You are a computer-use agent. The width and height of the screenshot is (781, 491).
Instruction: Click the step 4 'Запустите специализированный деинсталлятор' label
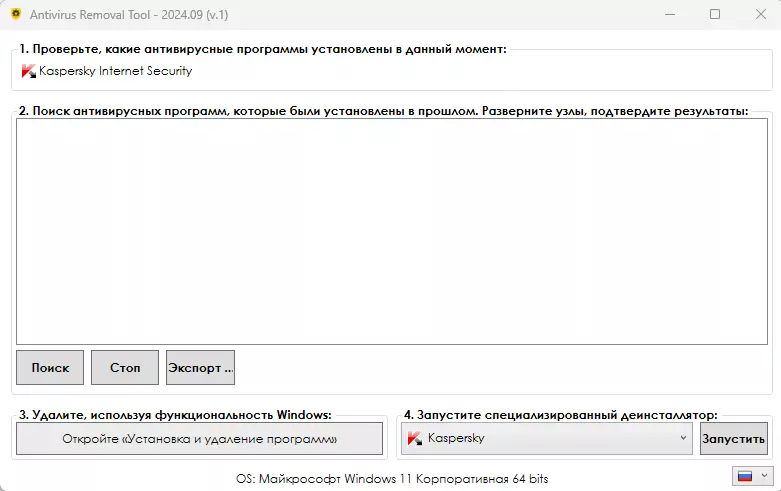pyautogui.click(x=560, y=414)
